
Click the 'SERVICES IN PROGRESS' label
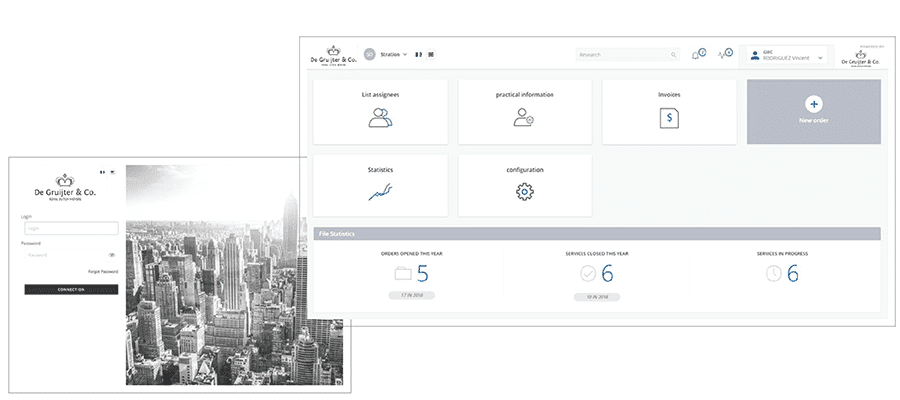tap(782, 254)
